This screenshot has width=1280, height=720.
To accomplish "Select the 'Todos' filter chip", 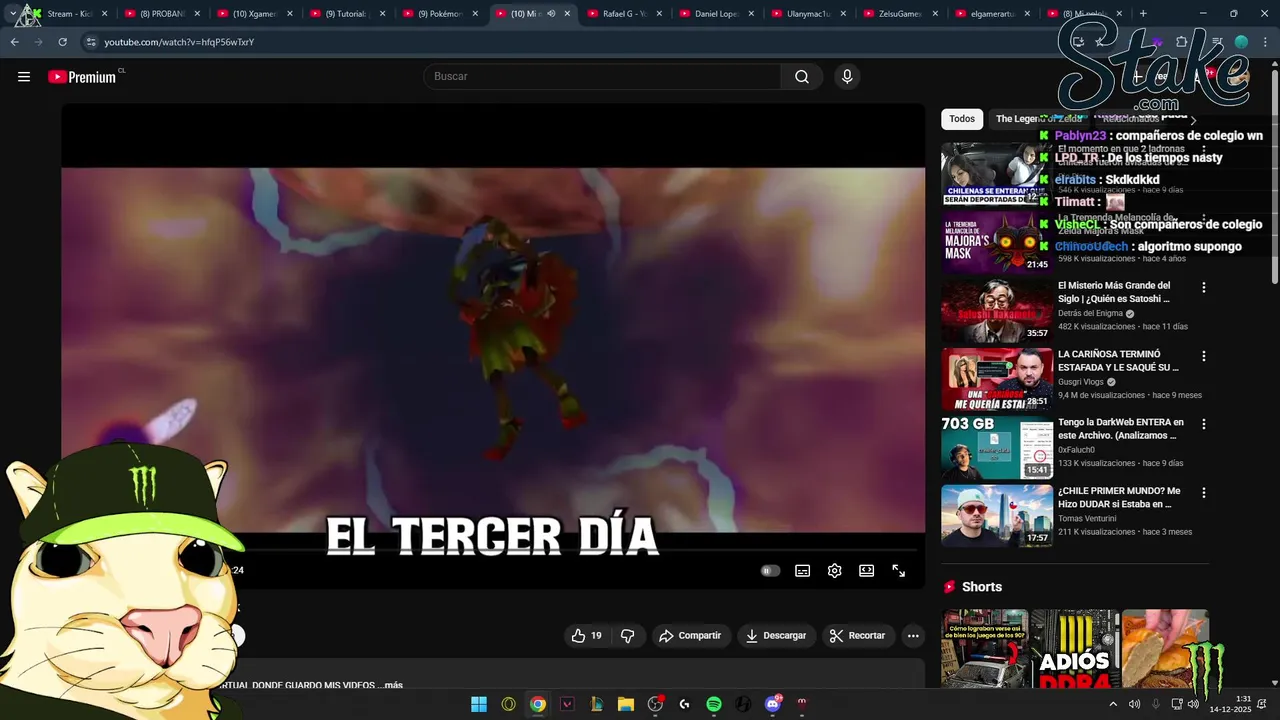I will [x=962, y=119].
